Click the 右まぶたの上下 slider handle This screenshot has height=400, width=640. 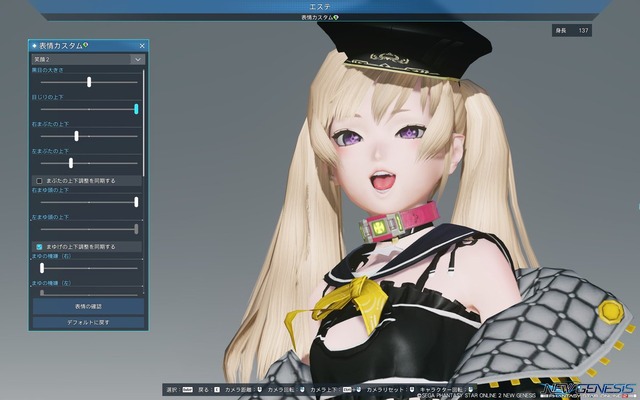pyautogui.click(x=76, y=136)
